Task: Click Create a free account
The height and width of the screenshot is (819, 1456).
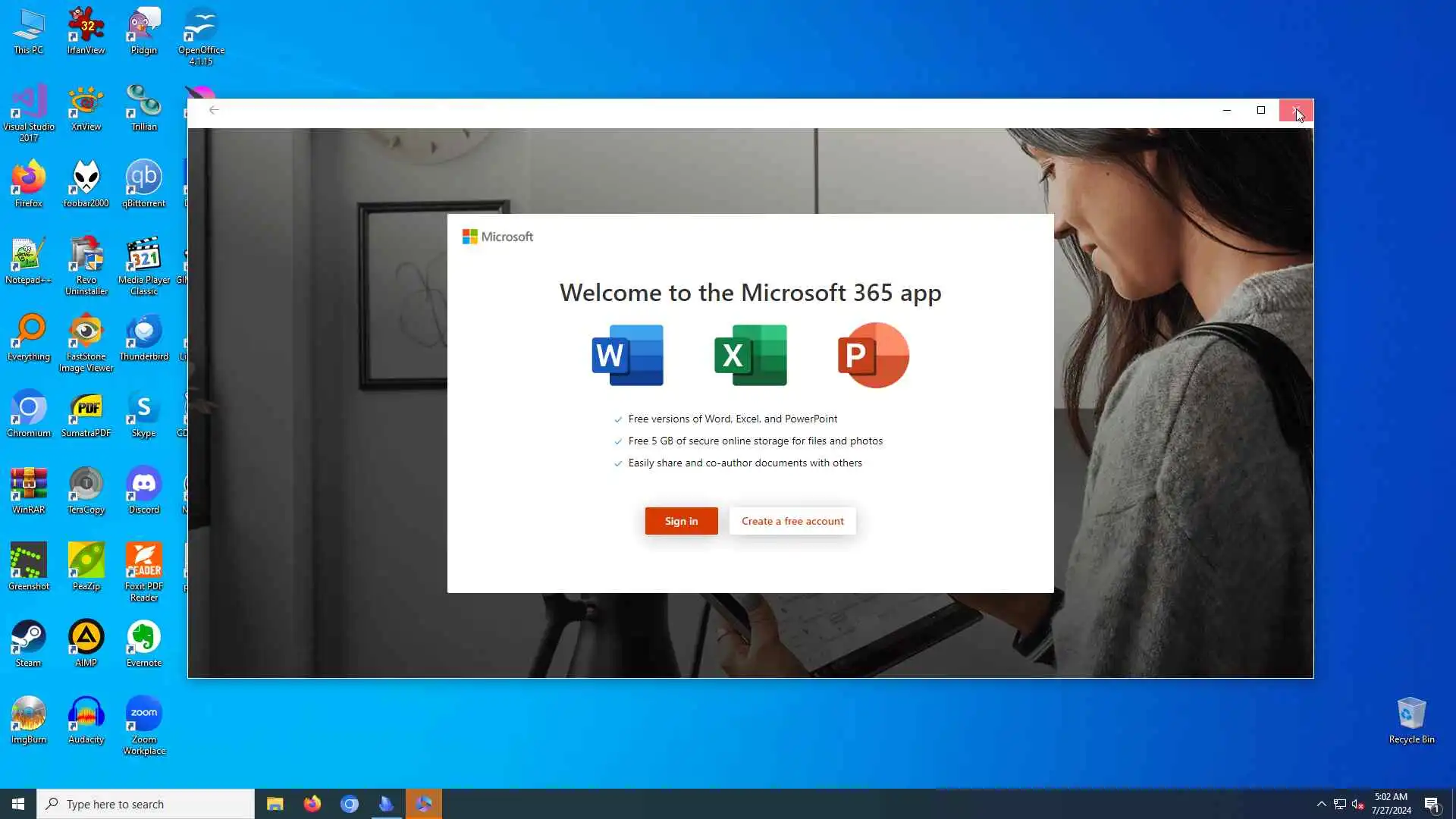Action: pos(792,521)
